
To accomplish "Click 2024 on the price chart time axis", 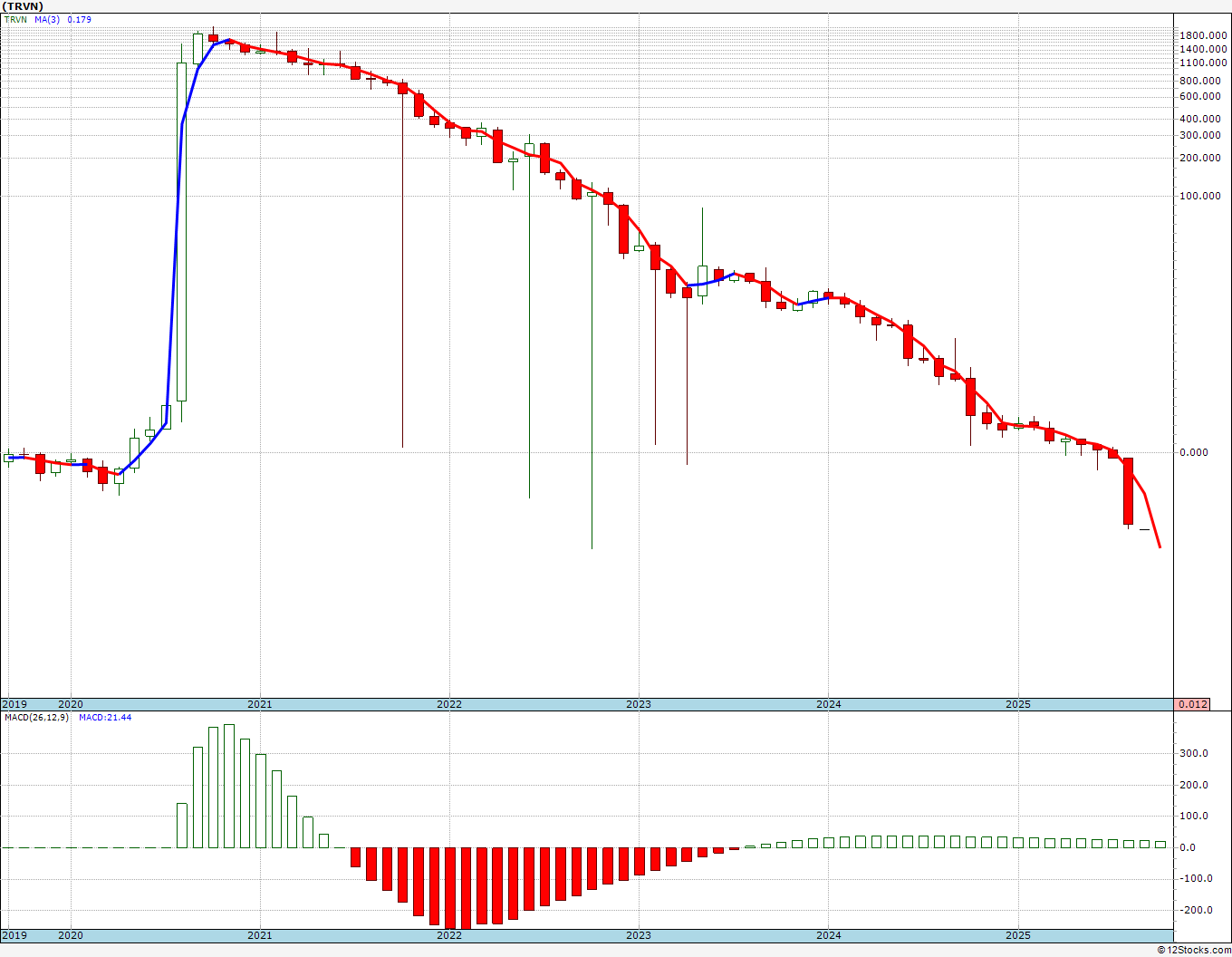I will pos(828,704).
